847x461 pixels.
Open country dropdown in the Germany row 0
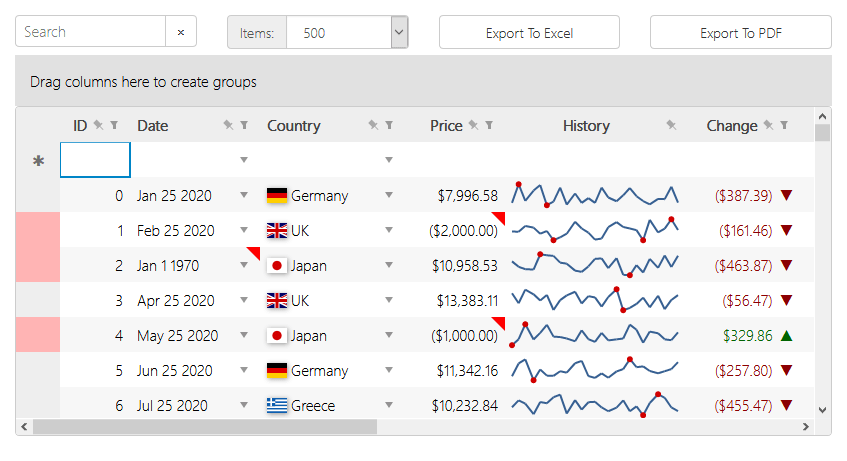(389, 195)
